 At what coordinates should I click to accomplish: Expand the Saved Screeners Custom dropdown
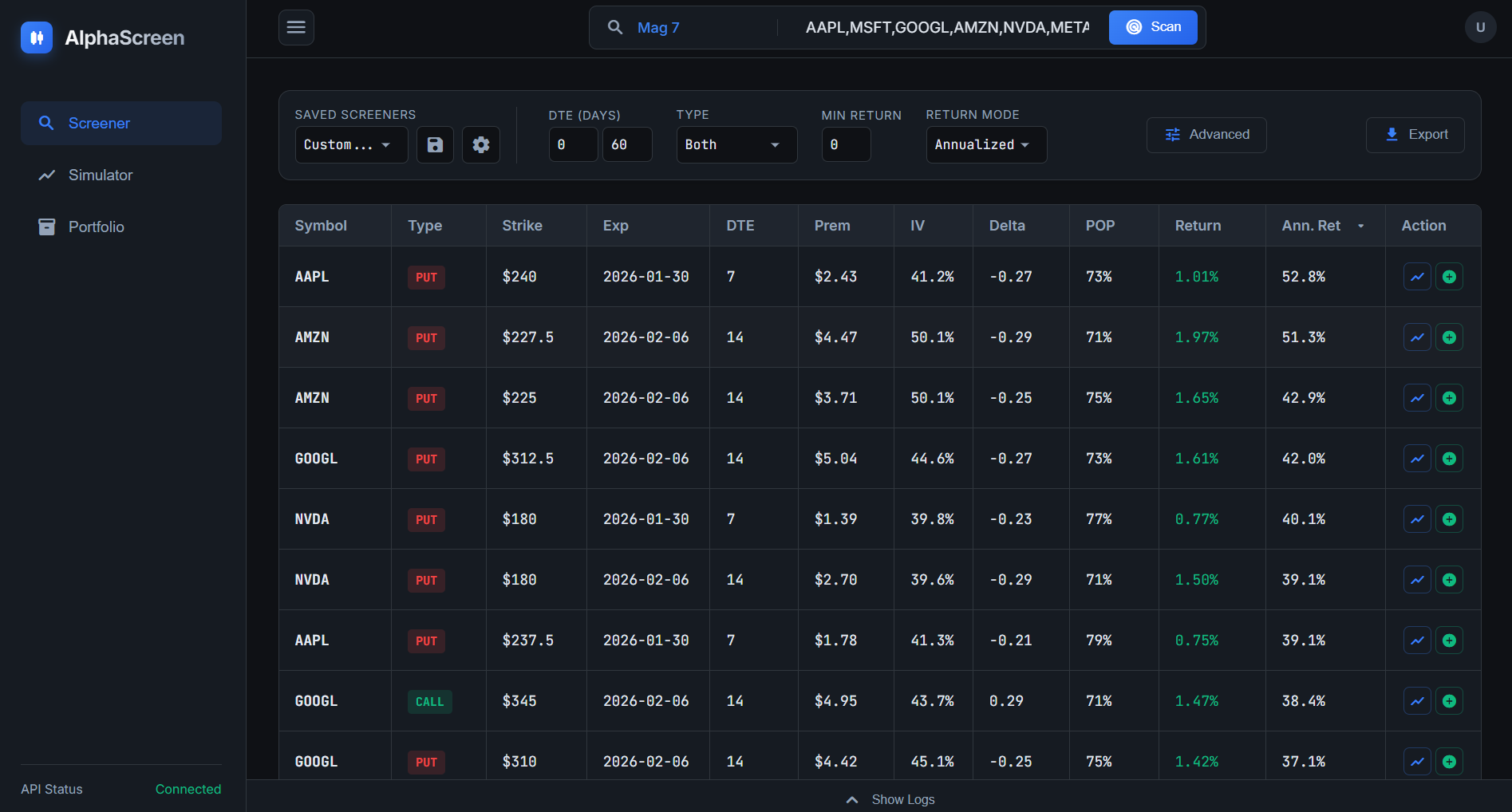pos(351,145)
